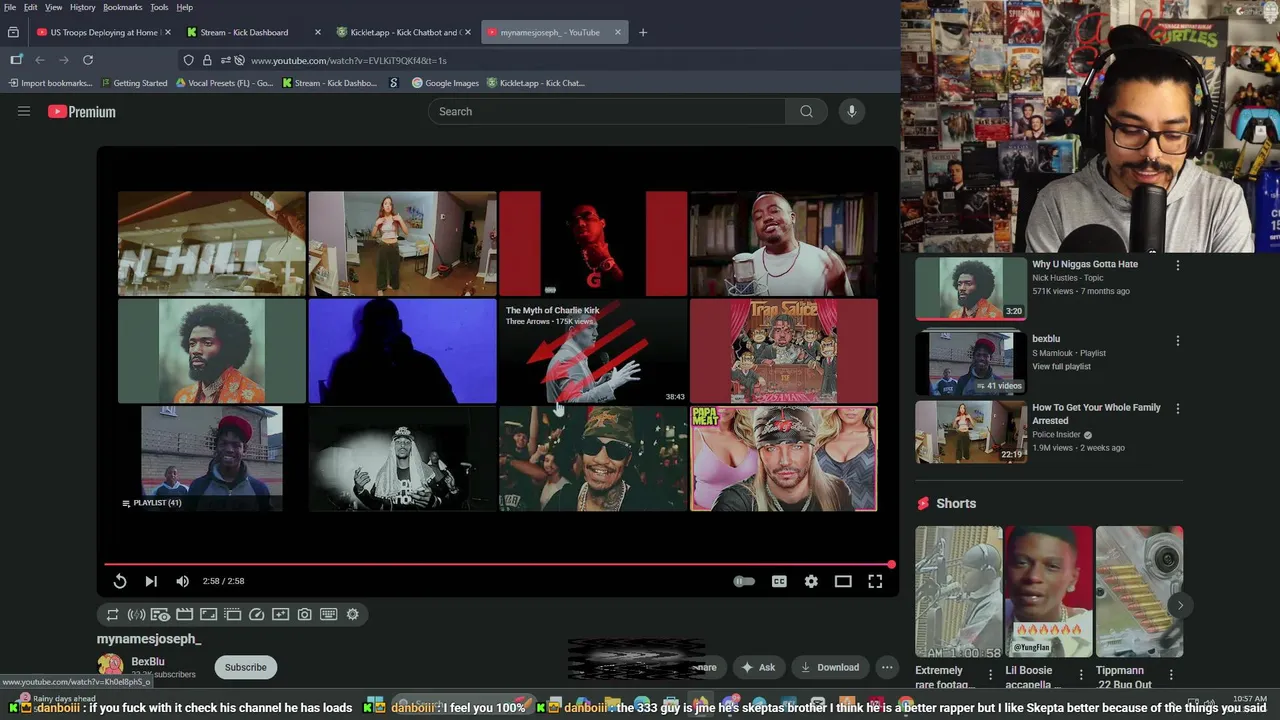Click the search magnifier button
The image size is (1280, 720).
tap(806, 111)
